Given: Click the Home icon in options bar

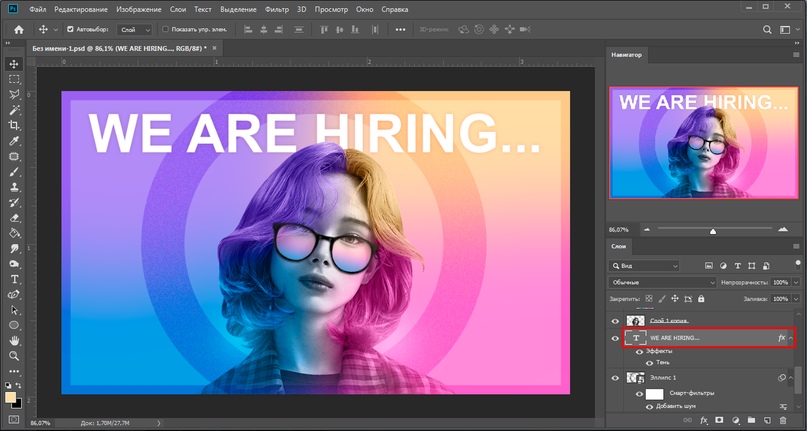Looking at the screenshot, I should click(19, 29).
